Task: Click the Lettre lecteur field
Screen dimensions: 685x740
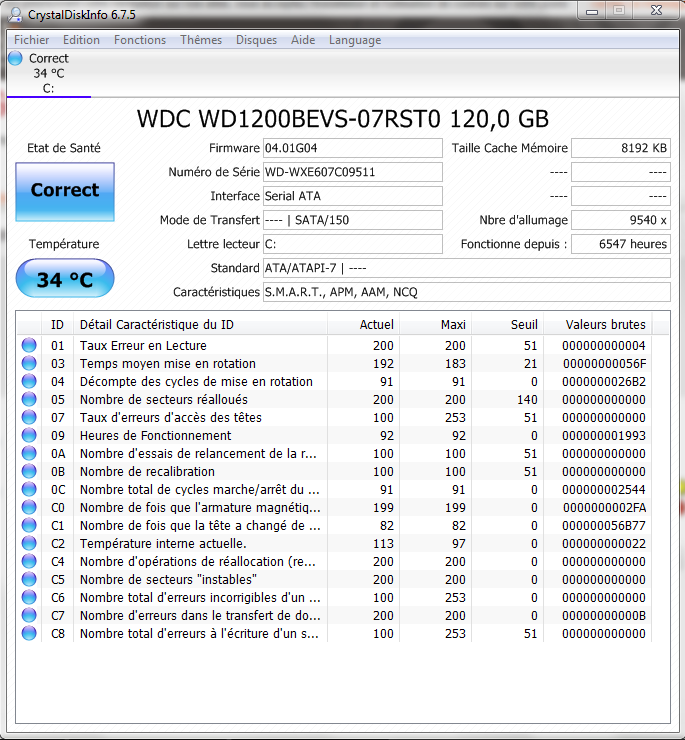Action: tap(353, 244)
